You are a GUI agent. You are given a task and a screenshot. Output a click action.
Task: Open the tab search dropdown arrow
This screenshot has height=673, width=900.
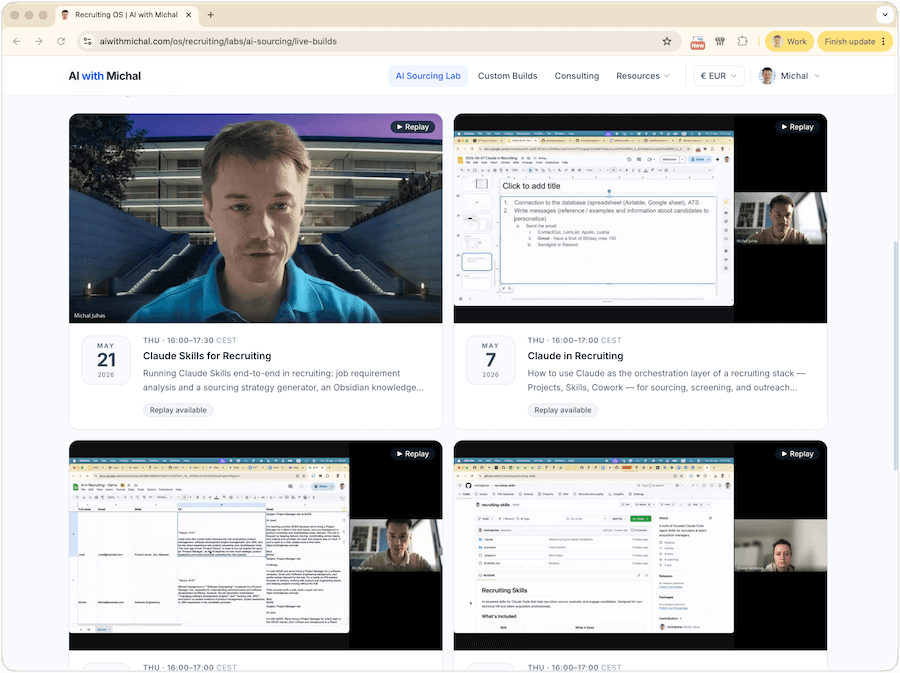(x=885, y=15)
